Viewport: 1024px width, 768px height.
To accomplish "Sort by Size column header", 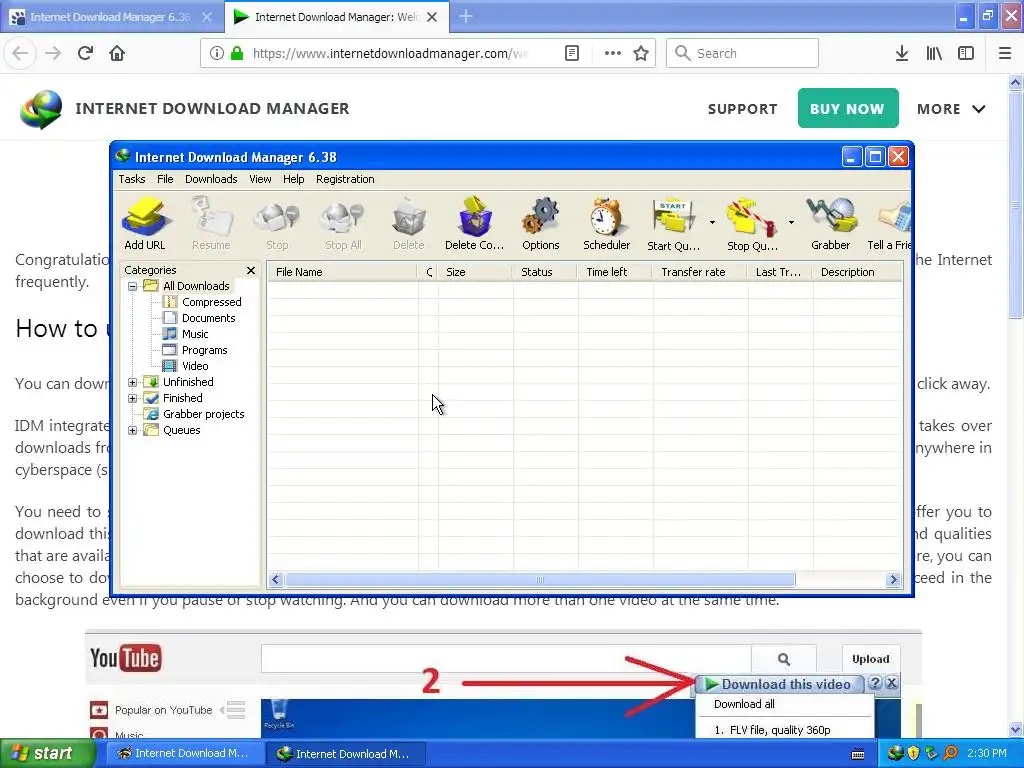I will [x=475, y=272].
